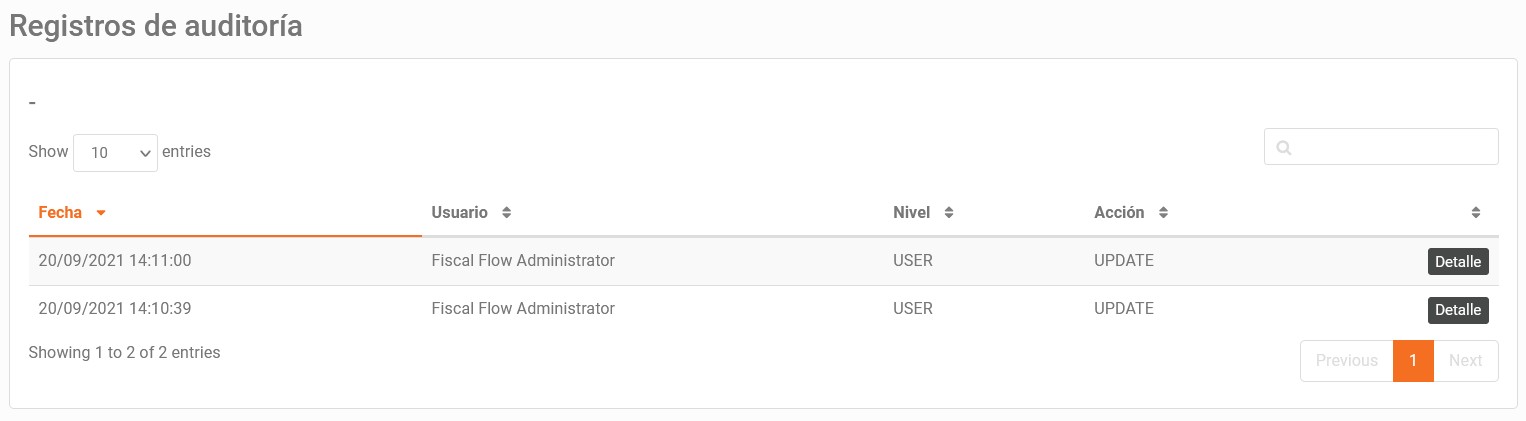This screenshot has height=421, width=1526.
Task: Go to the Next page
Action: pos(1466,361)
